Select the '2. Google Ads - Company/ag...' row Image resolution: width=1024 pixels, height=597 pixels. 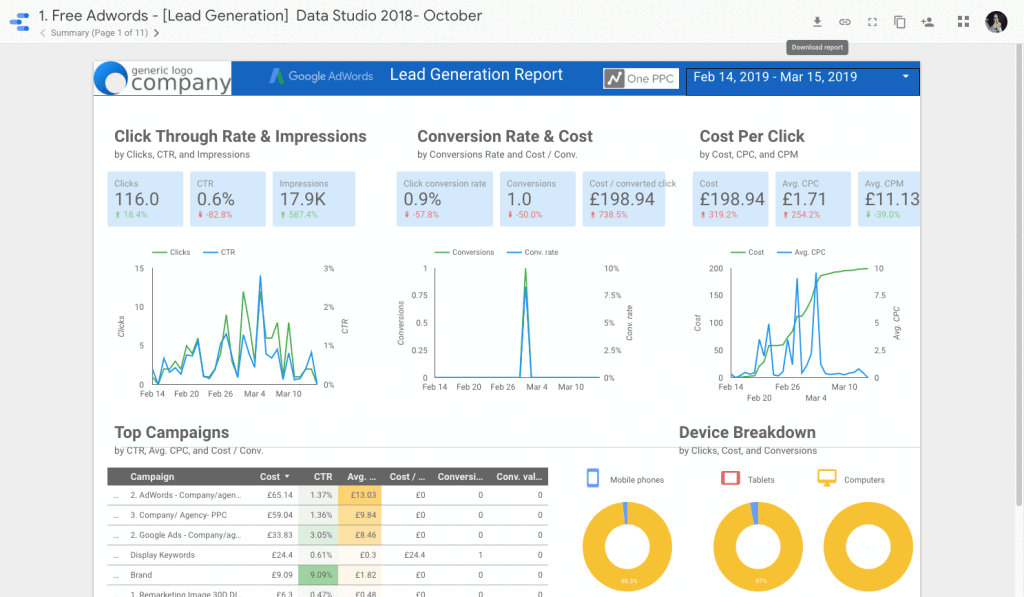coord(328,535)
